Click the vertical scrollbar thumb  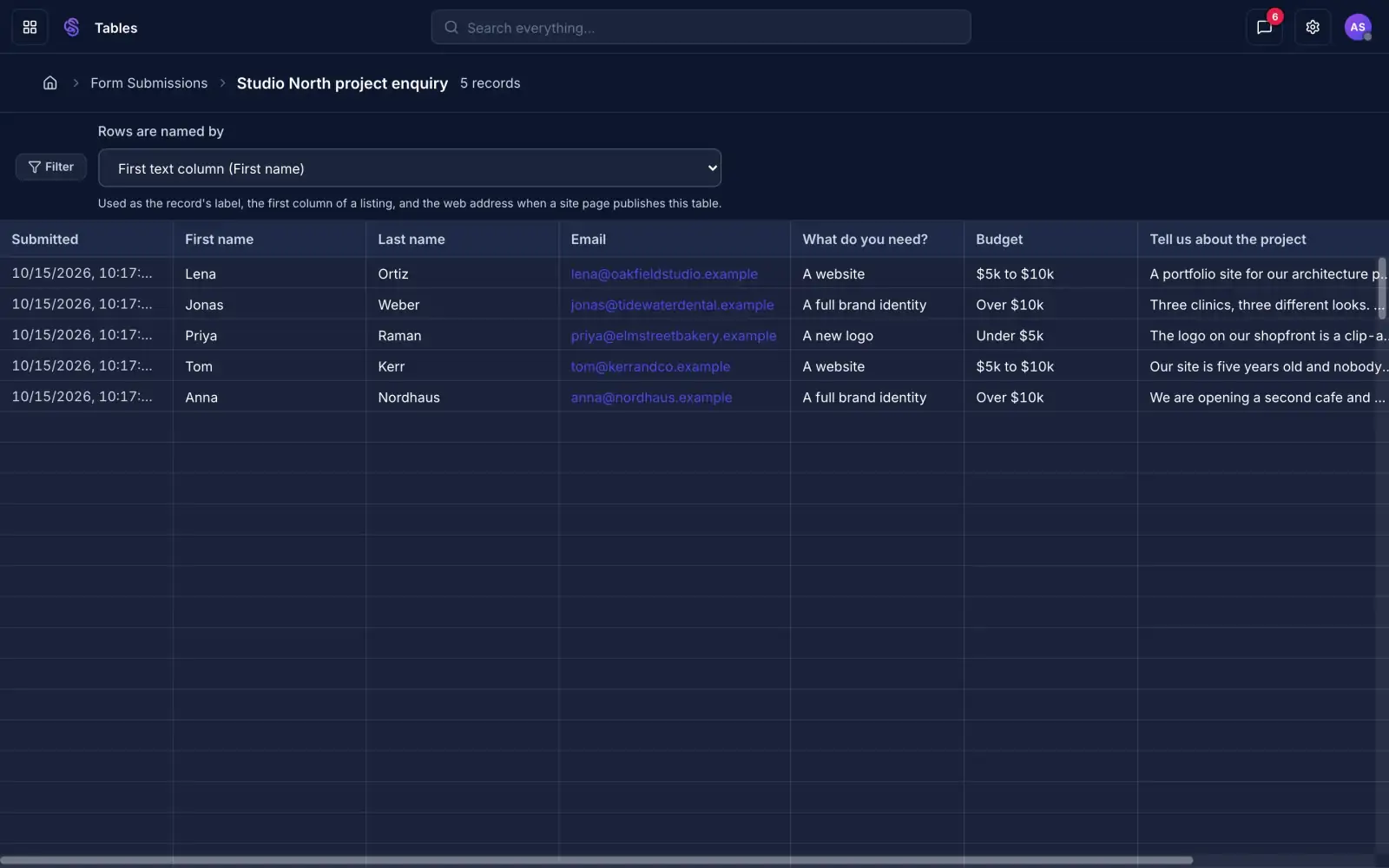1382,288
